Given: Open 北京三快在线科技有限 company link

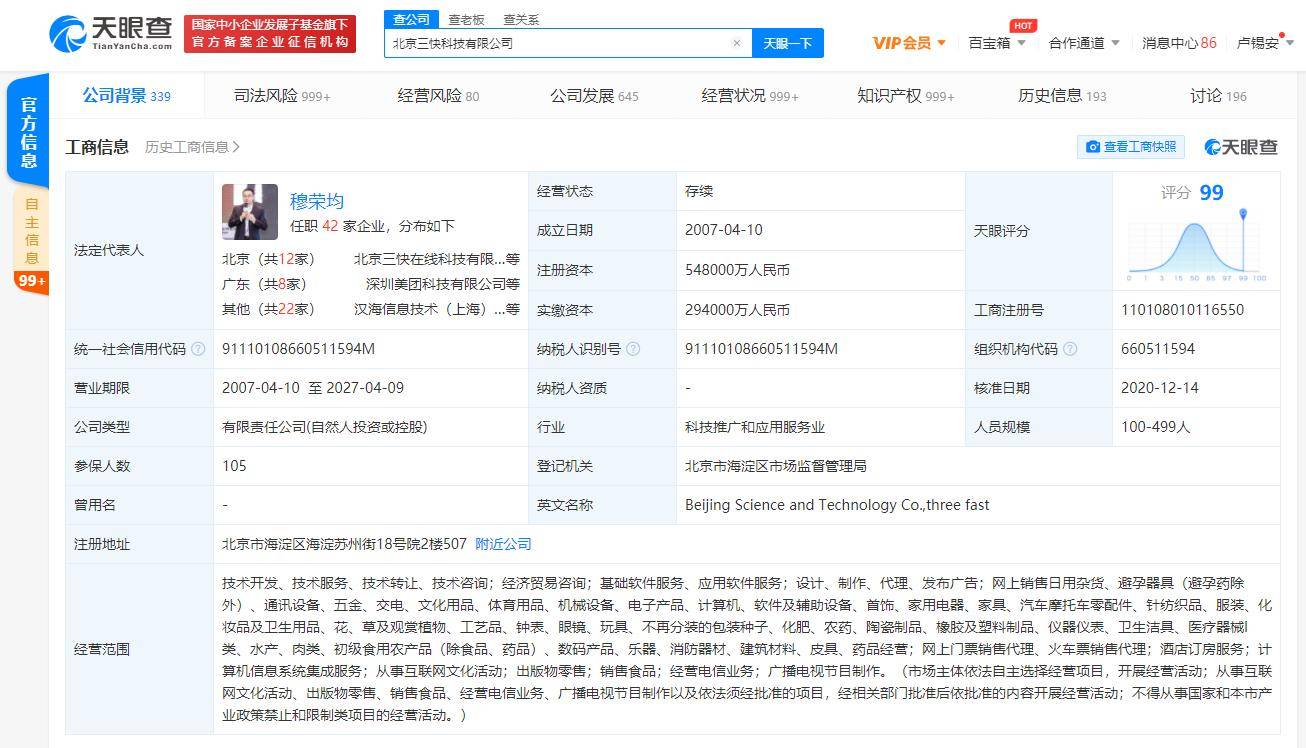Looking at the screenshot, I should (437, 259).
